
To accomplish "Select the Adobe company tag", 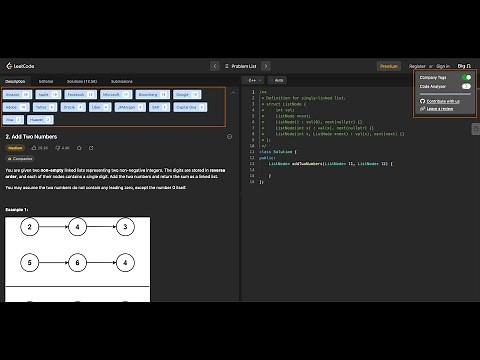I will coord(16,107).
